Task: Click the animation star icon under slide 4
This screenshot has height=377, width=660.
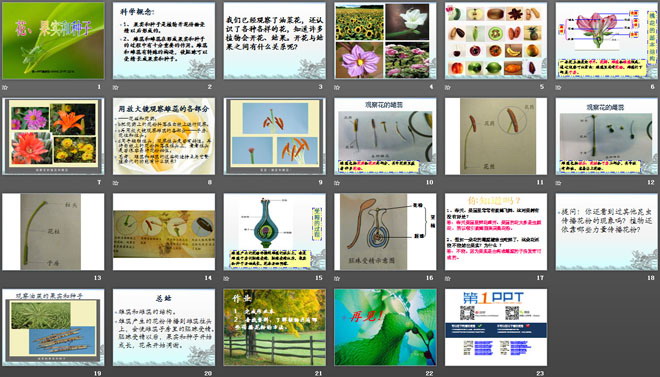Action: click(337, 87)
